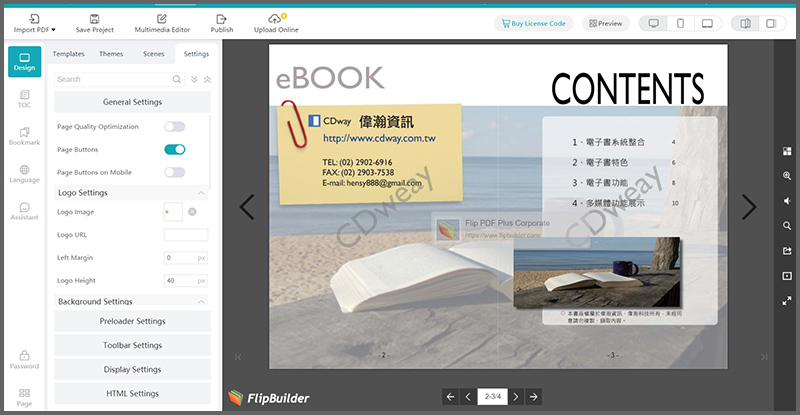This screenshot has width=800, height=415.
Task: Jump to last page in bottom bar
Action: click(x=534, y=397)
